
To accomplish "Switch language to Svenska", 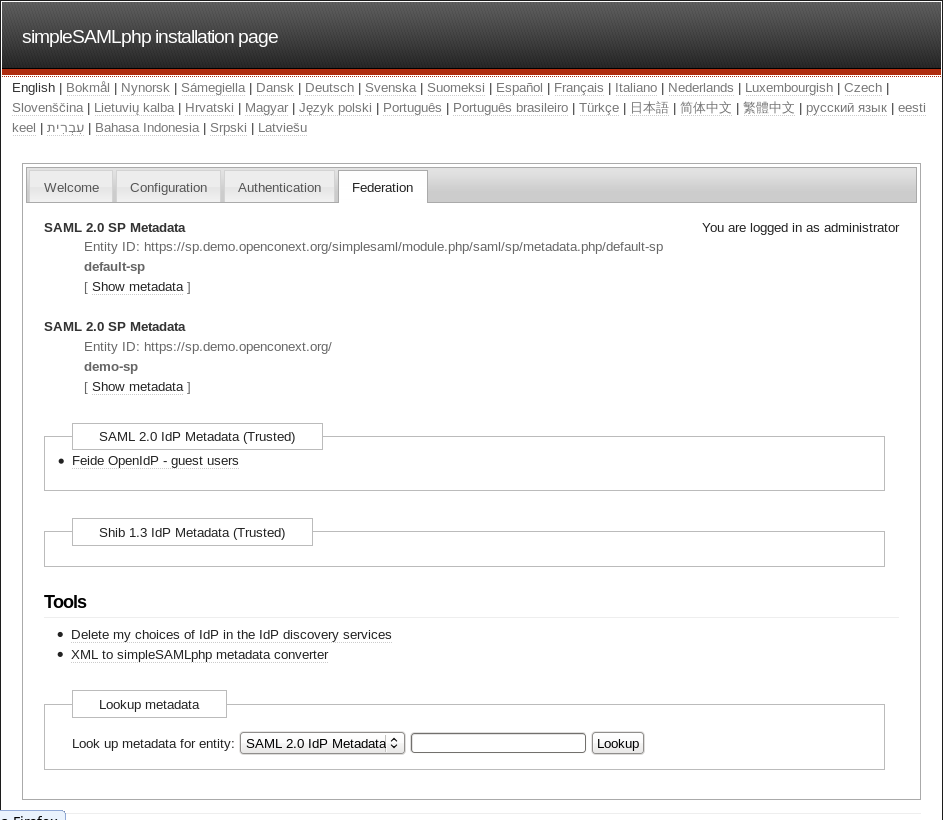I will [x=390, y=88].
